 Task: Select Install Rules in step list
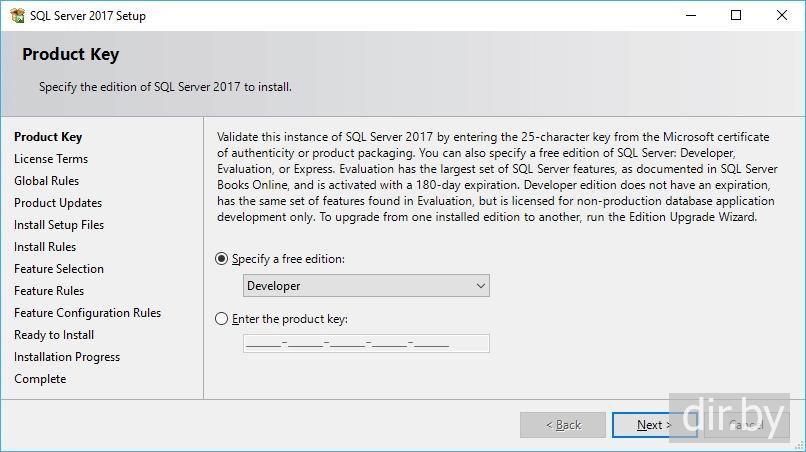[45, 247]
